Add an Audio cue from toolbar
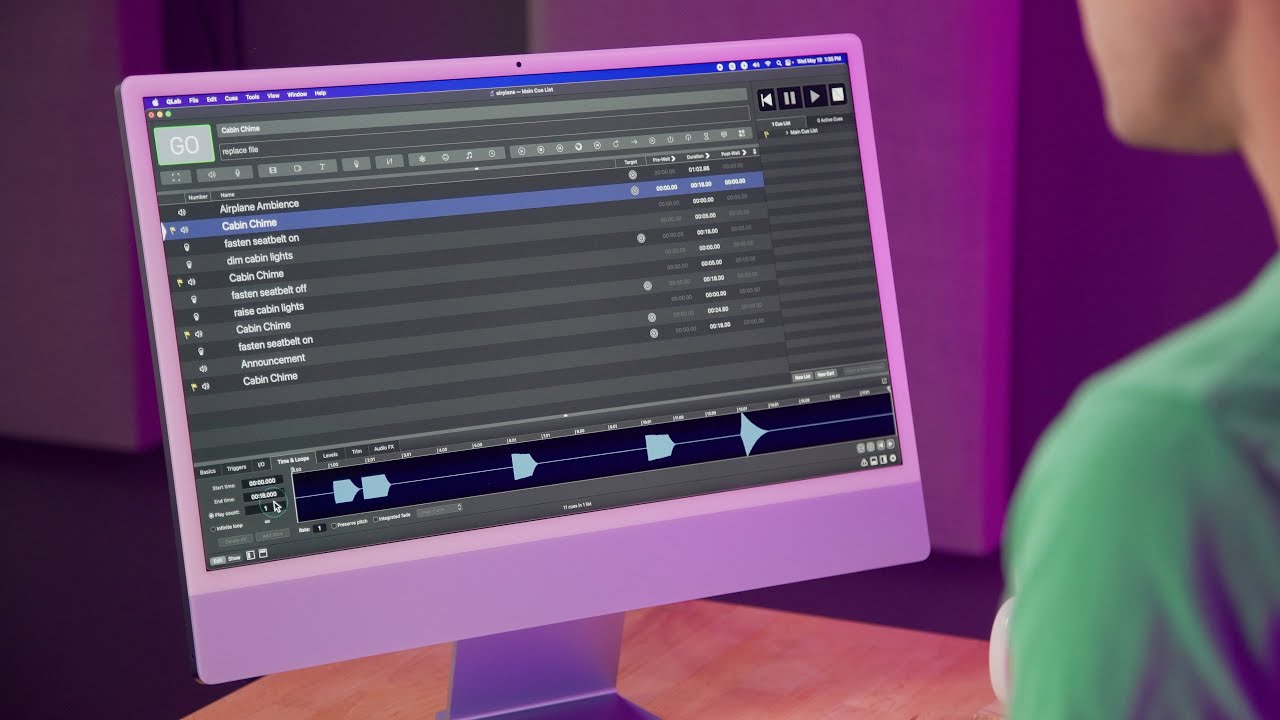Screen dimensions: 1280x720 pyautogui.click(x=211, y=174)
